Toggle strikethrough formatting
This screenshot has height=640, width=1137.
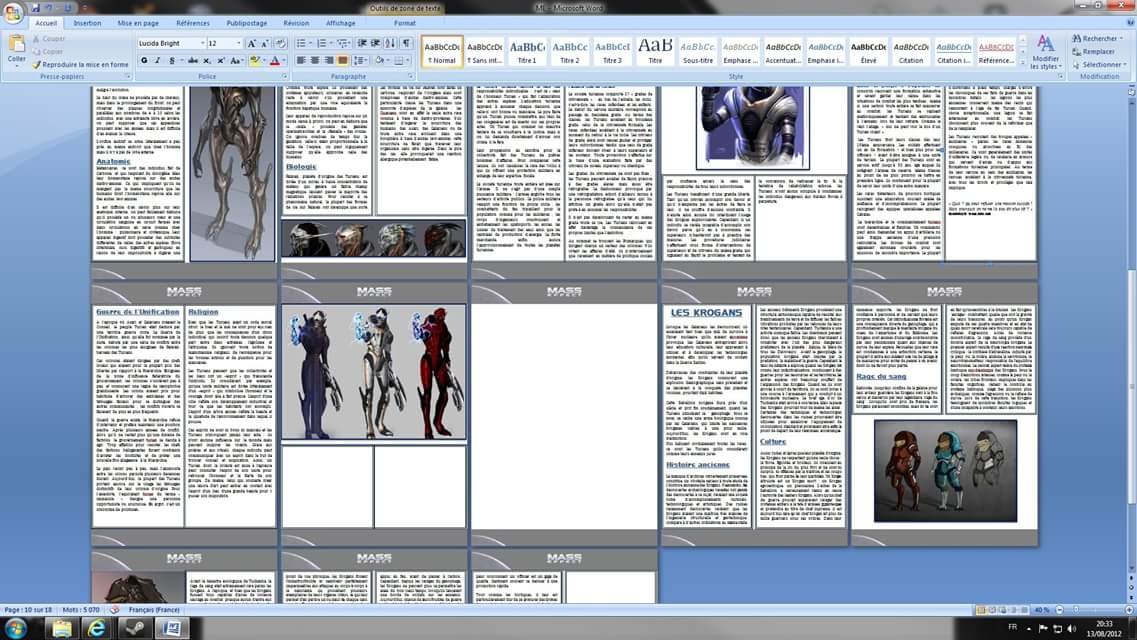coord(193,61)
